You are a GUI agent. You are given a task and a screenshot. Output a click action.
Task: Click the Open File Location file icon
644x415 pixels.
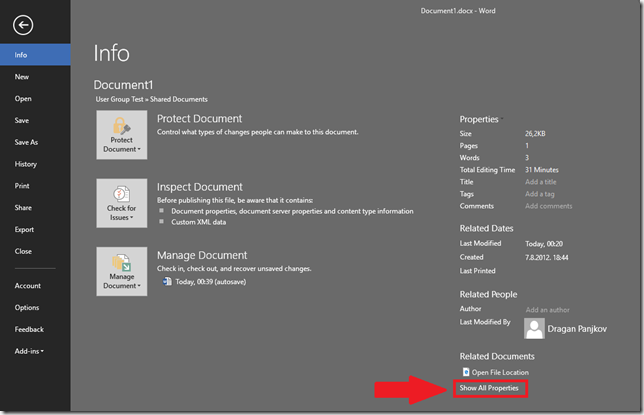click(466, 372)
